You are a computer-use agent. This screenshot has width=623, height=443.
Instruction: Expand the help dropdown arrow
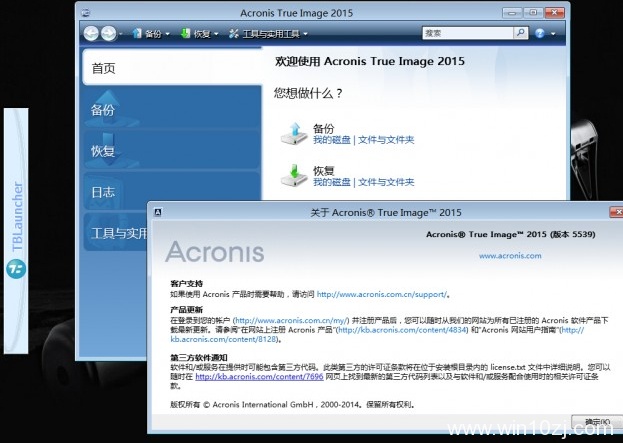[553, 34]
